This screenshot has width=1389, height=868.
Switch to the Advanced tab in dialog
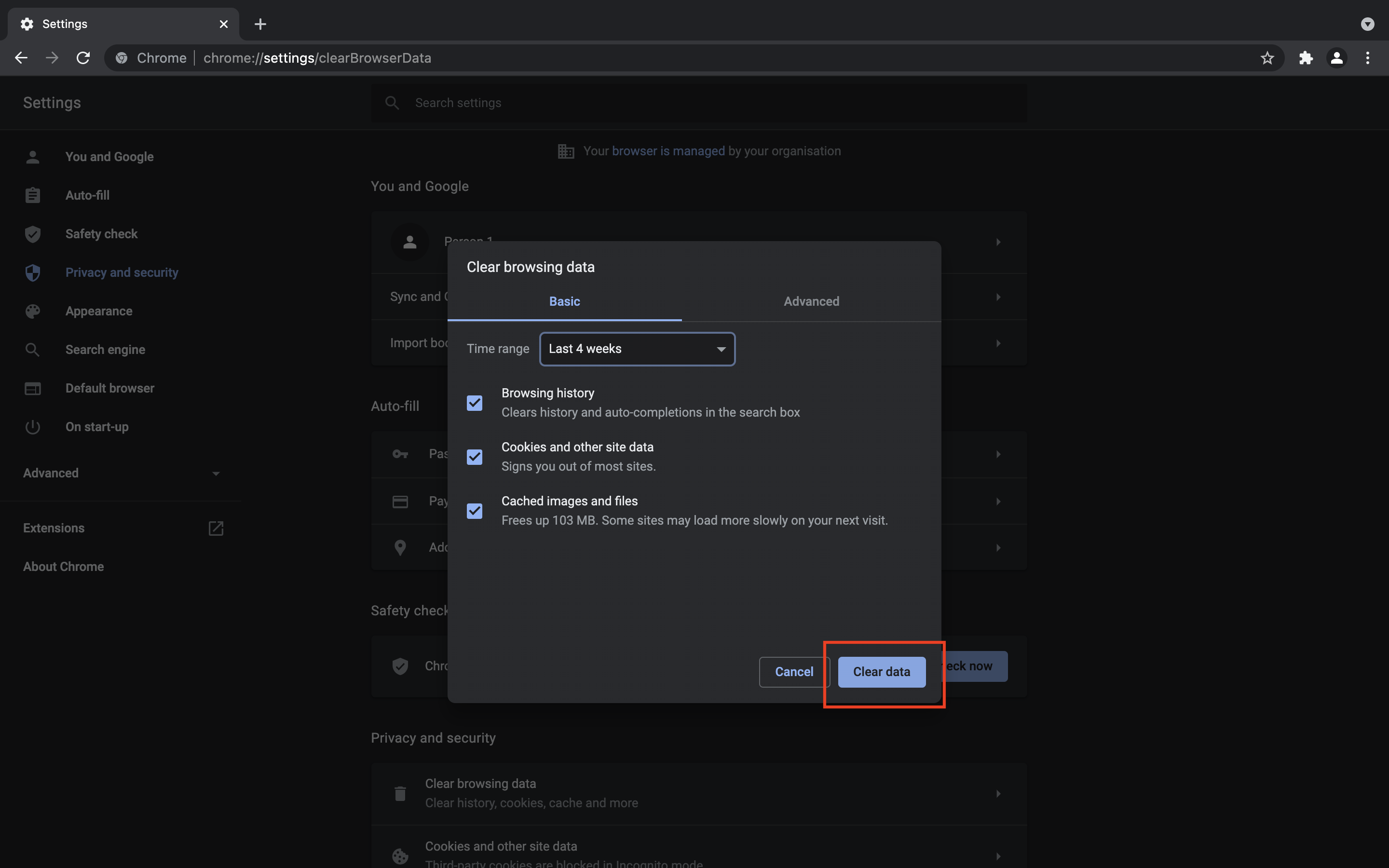click(812, 301)
